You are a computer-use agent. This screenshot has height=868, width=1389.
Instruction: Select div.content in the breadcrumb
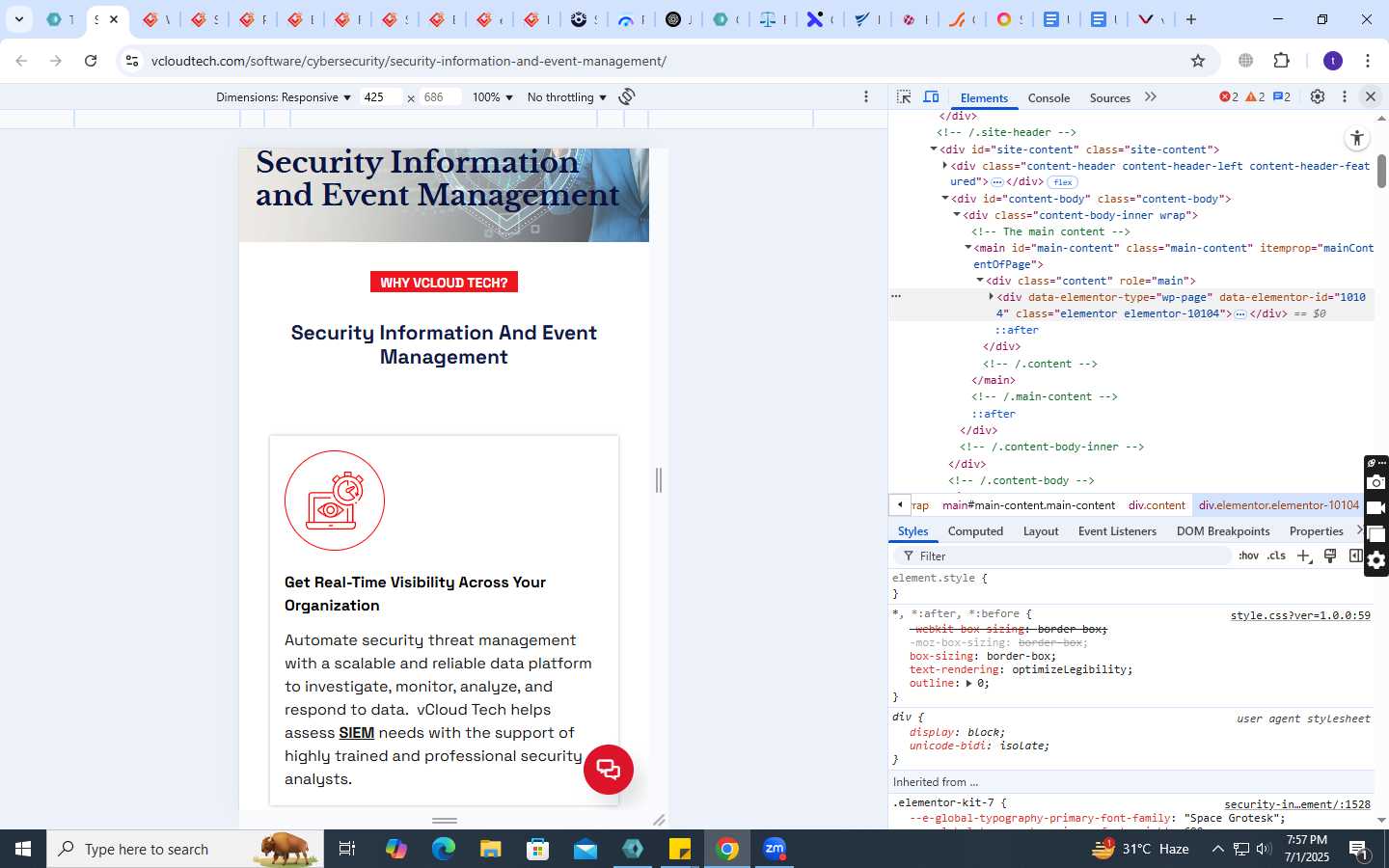tap(1157, 505)
